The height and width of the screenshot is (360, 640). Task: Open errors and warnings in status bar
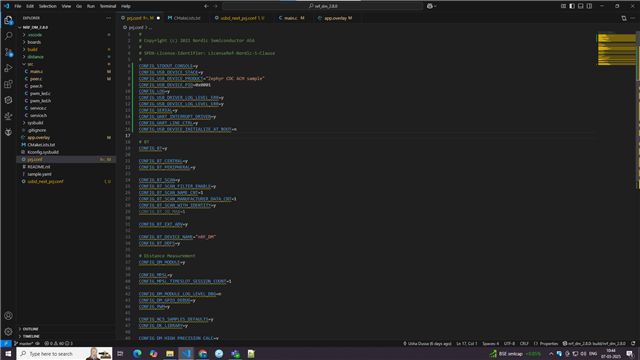pyautogui.click(x=58, y=343)
